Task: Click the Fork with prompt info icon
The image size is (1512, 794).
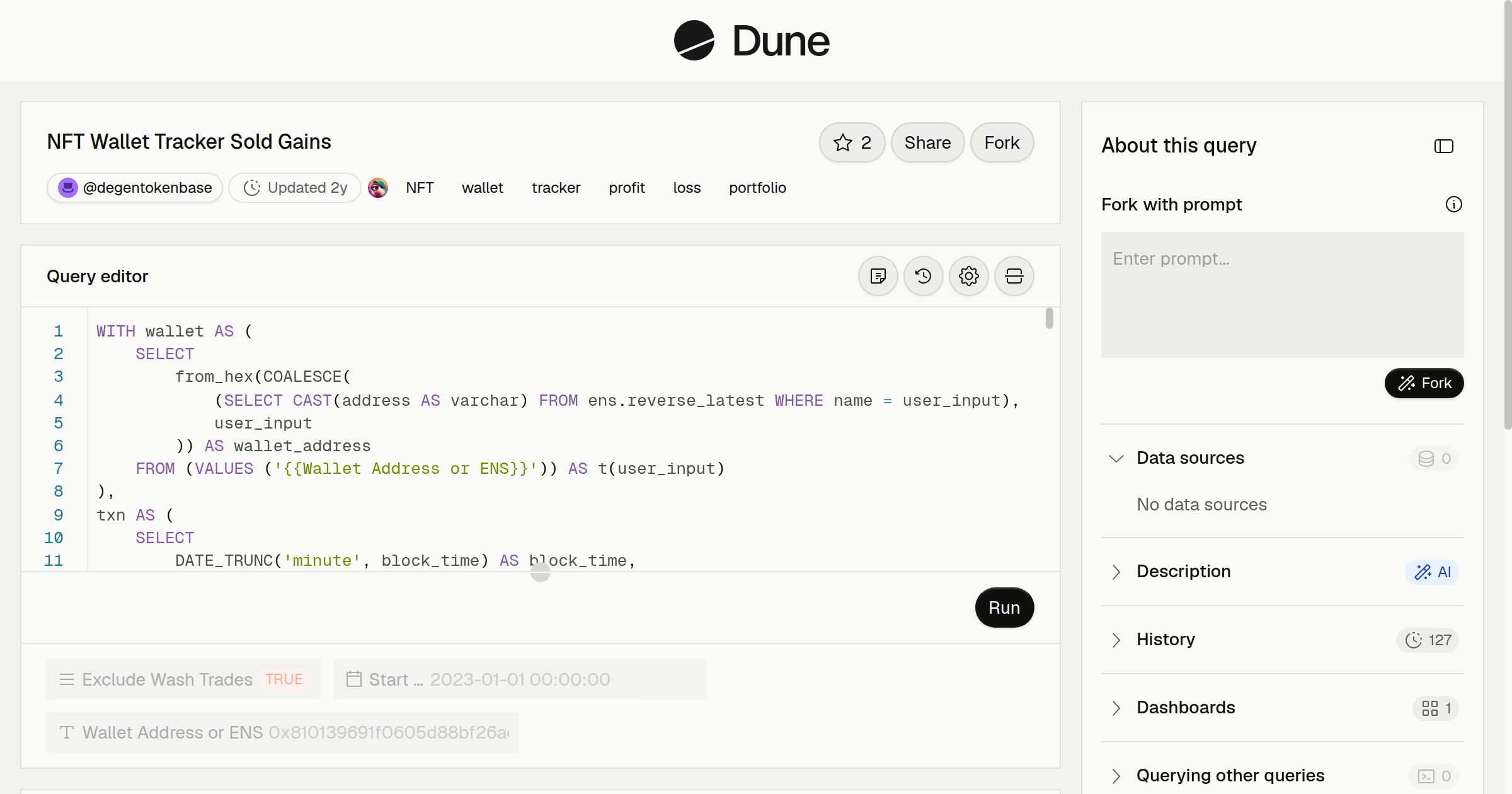Action: coord(1454,204)
